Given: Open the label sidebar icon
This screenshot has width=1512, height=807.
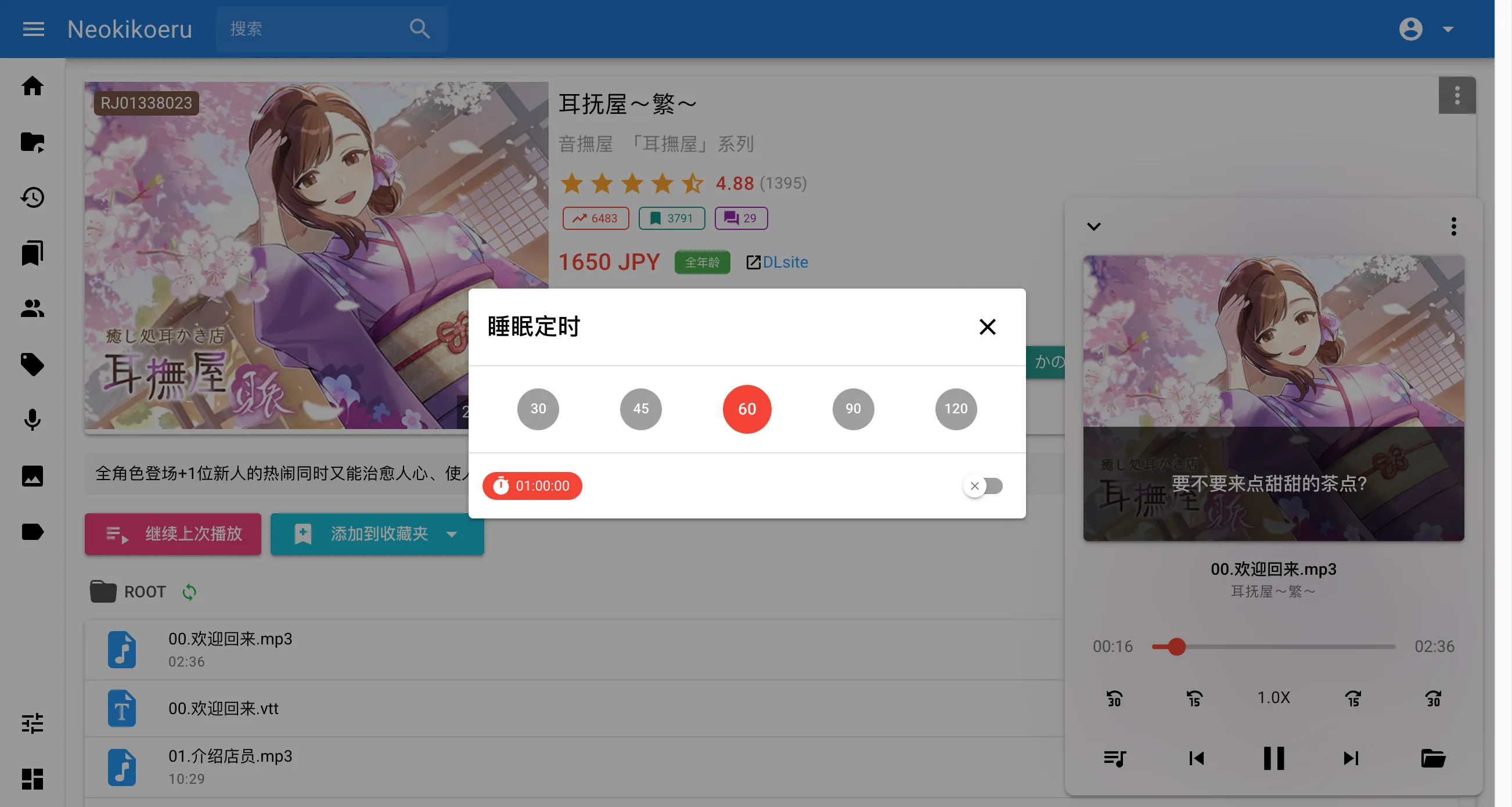Looking at the screenshot, I should click(x=33, y=532).
